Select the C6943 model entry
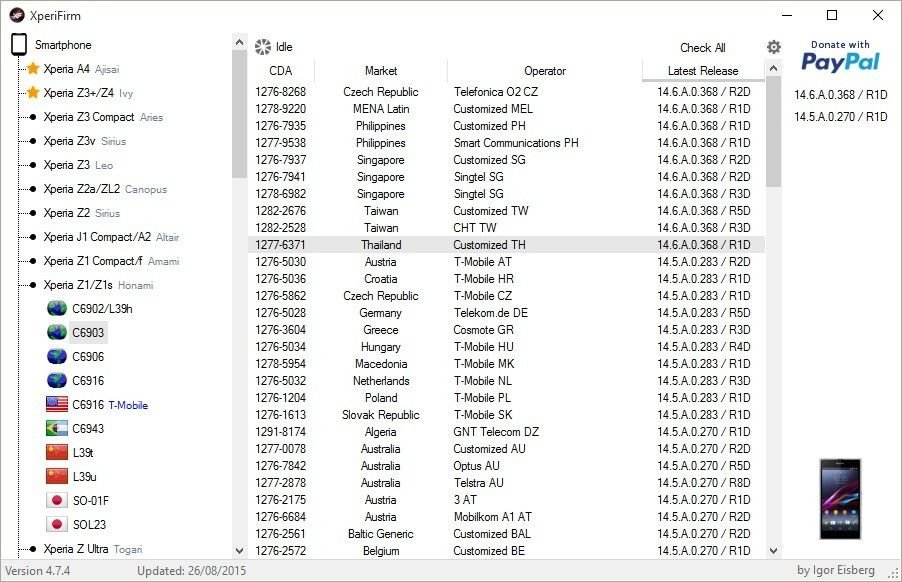Viewport: 902px width, 582px height. click(88, 428)
